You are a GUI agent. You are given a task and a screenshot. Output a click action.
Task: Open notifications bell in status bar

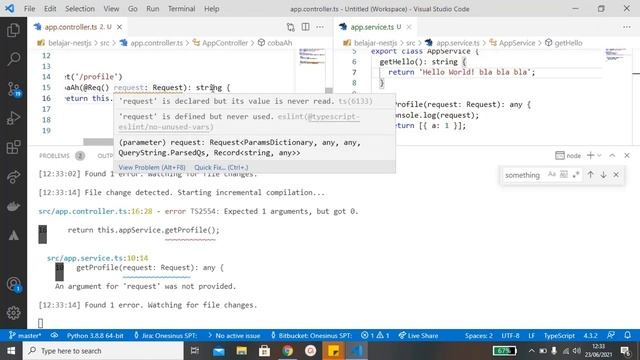(627, 336)
